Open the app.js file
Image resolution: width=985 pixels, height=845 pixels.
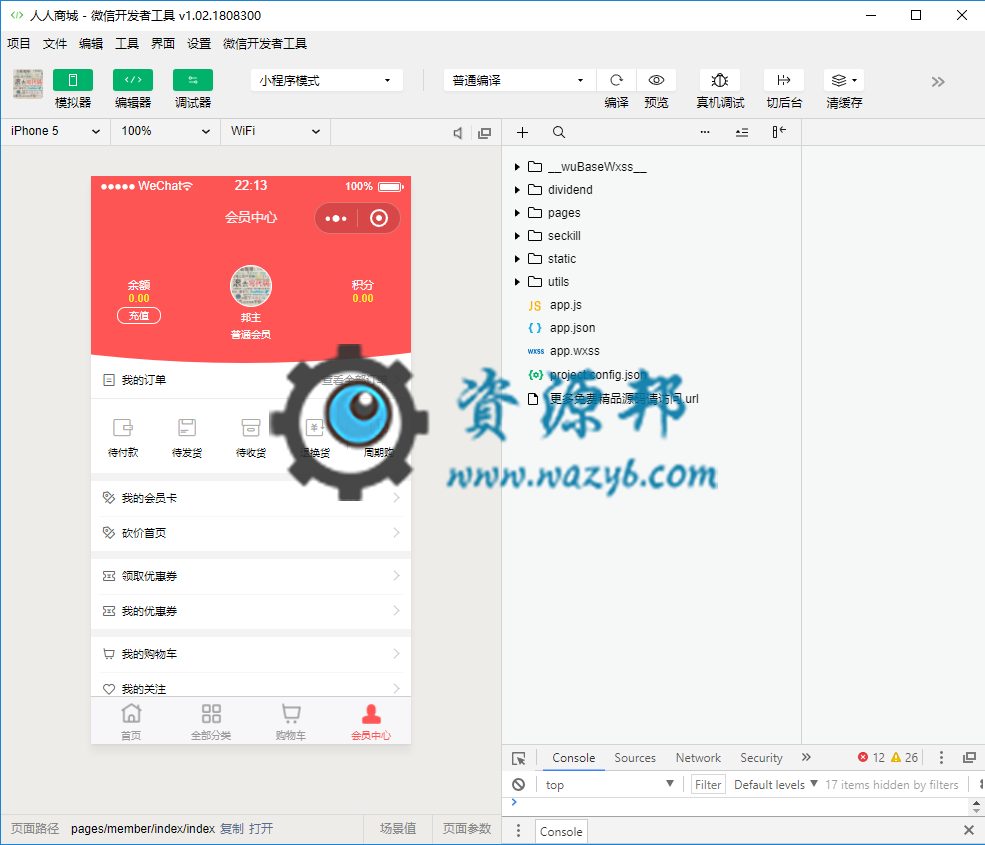click(565, 305)
